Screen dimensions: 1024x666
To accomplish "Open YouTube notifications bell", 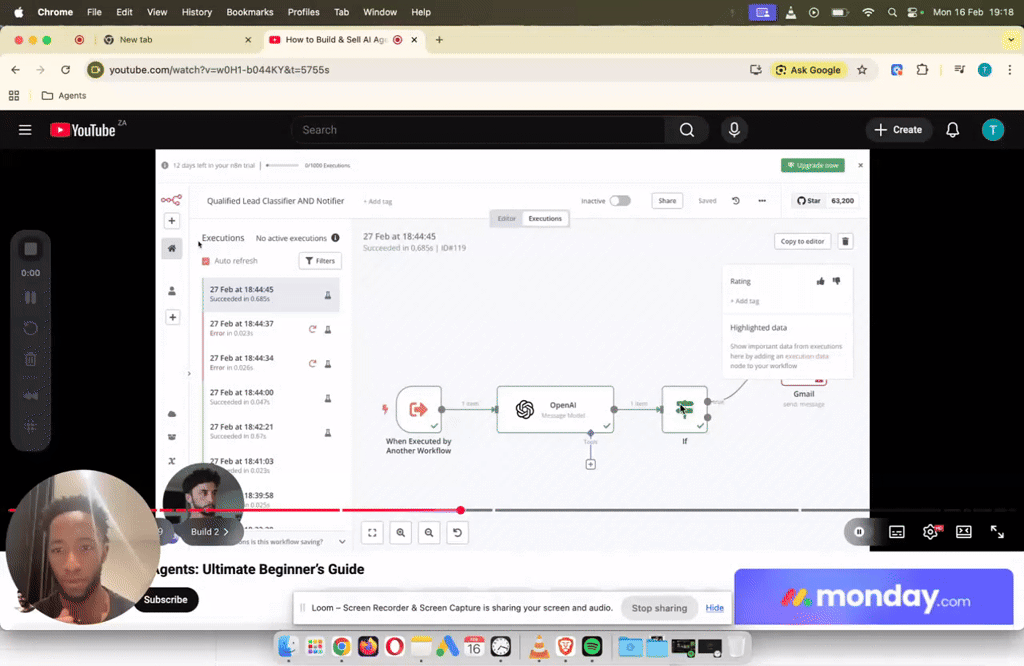I will (x=953, y=130).
